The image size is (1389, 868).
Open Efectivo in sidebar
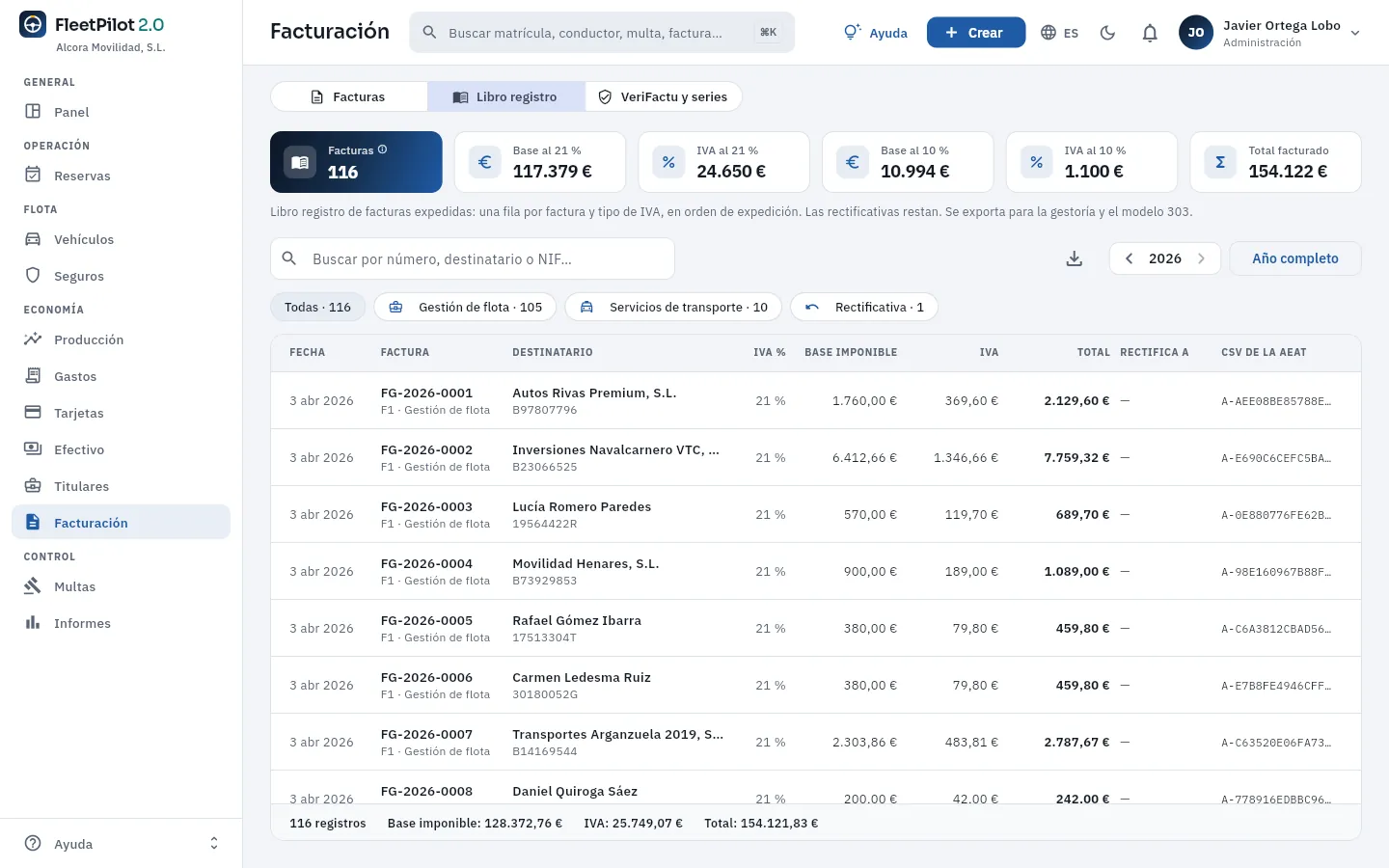[122, 449]
